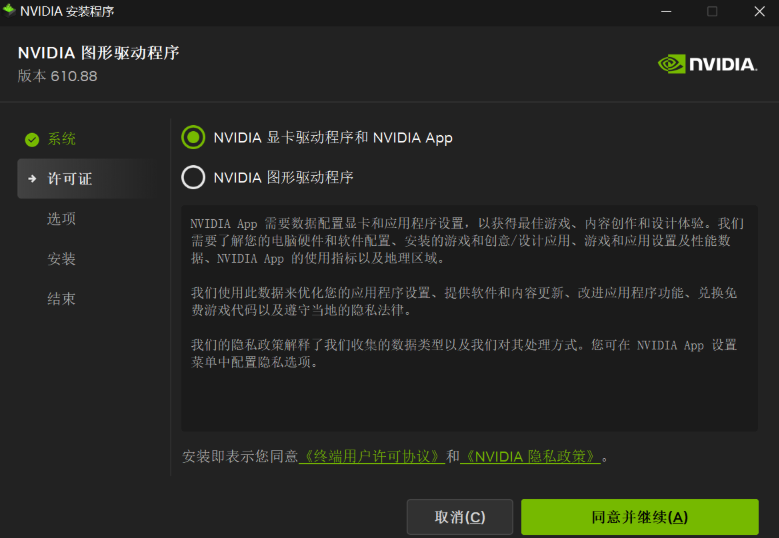Click the paragraph starting 我们使用此数据来优化
The width and height of the screenshot is (779, 538).
point(464,302)
